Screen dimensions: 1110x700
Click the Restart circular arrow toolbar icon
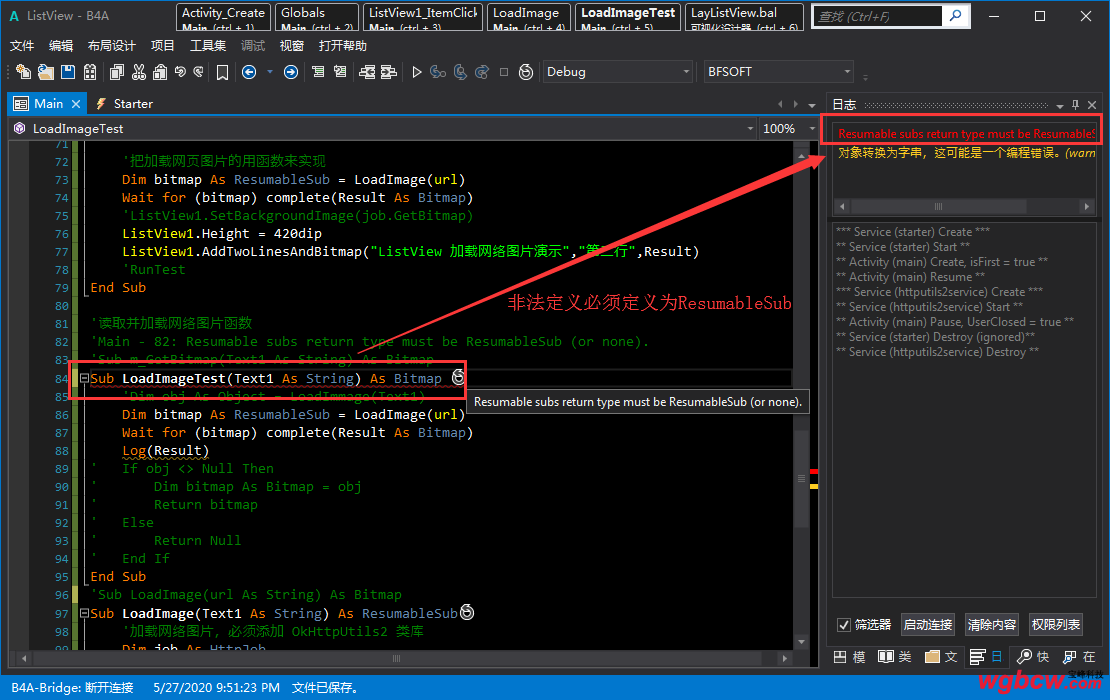[x=526, y=71]
